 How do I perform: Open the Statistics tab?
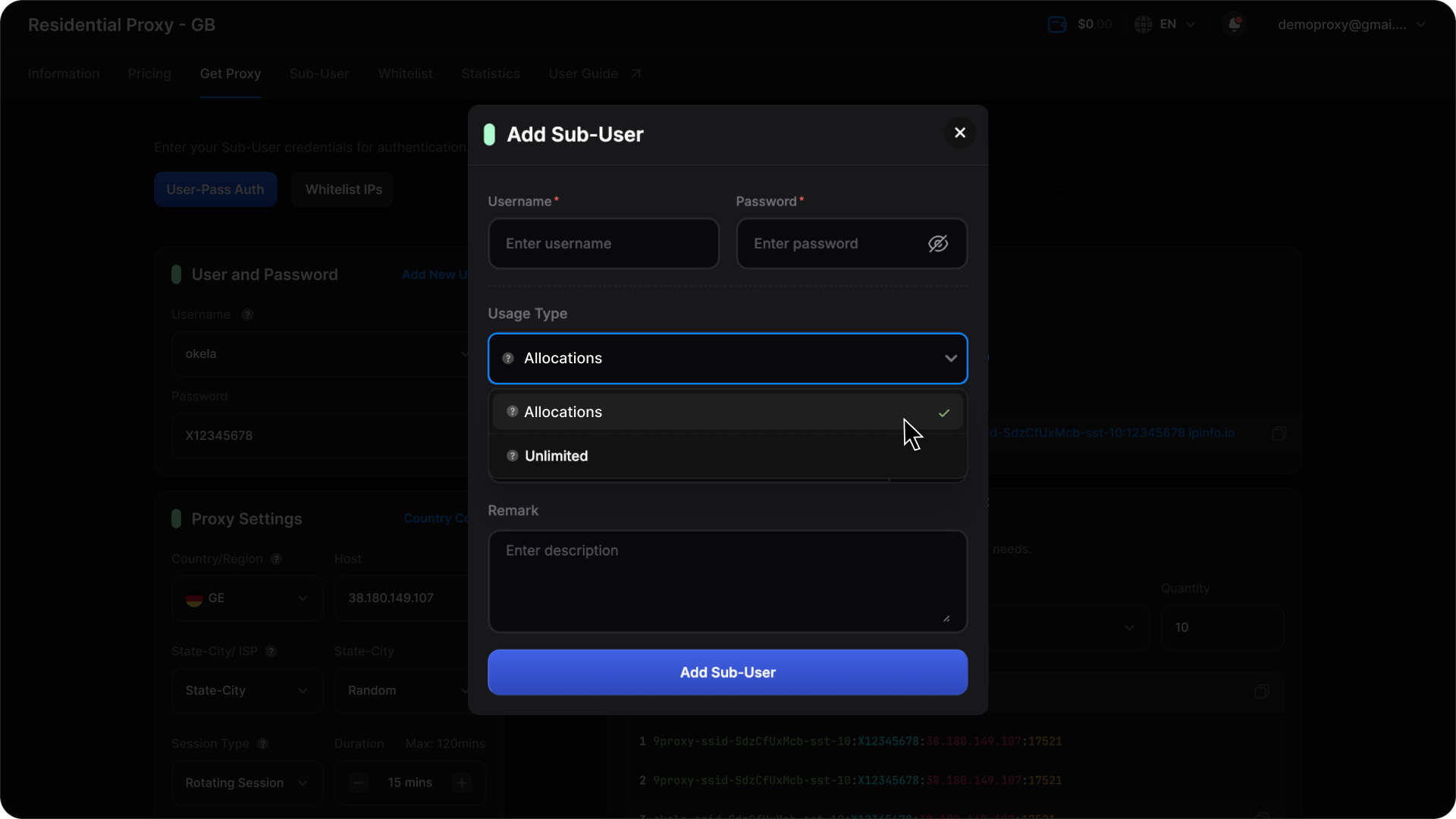490,74
